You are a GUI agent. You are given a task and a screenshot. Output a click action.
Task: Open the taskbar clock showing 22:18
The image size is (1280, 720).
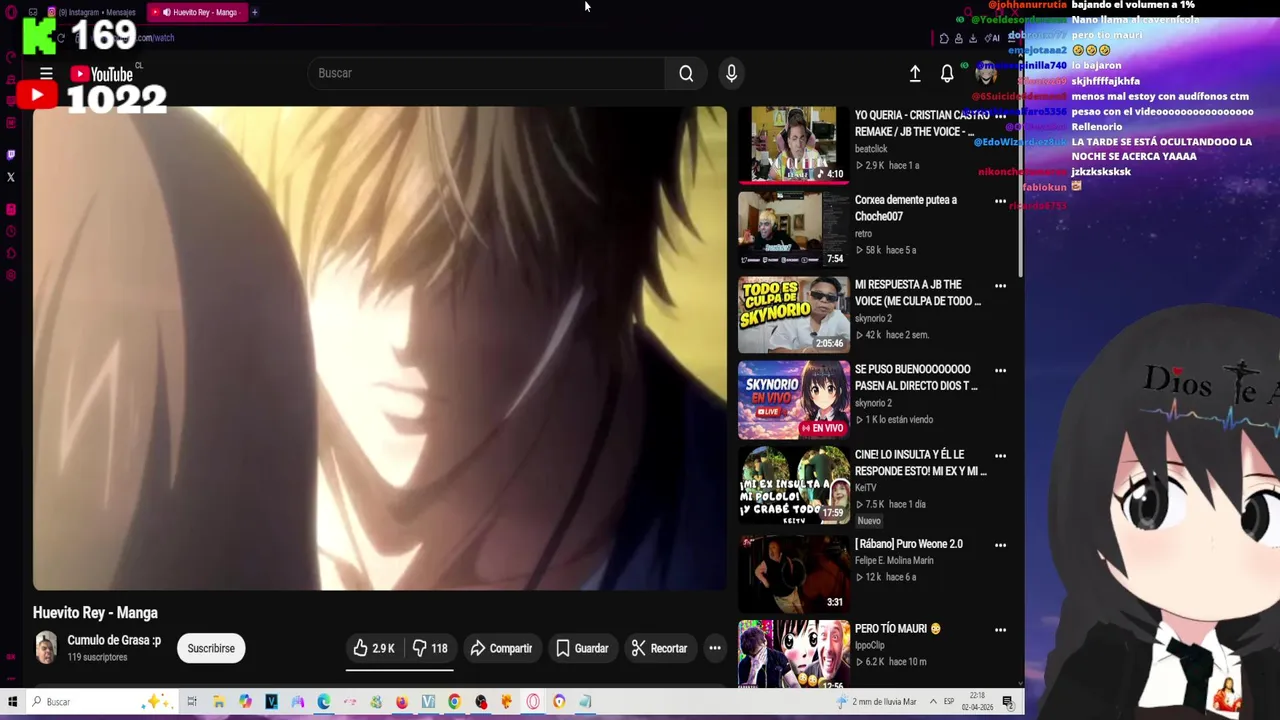[x=978, y=702]
